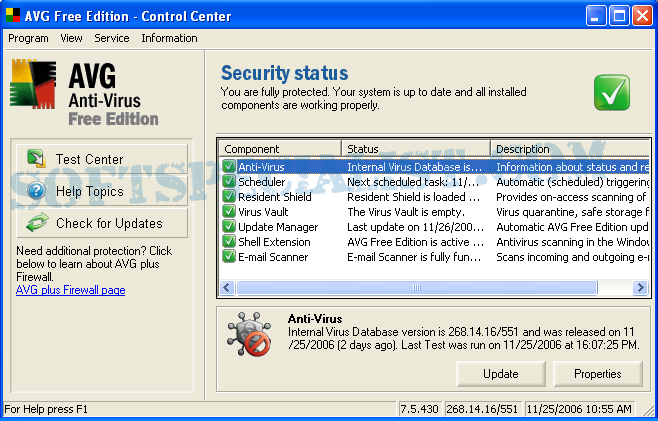Click 268.14.16/551 in status bar
The width and height of the screenshot is (658, 421).
[482, 409]
